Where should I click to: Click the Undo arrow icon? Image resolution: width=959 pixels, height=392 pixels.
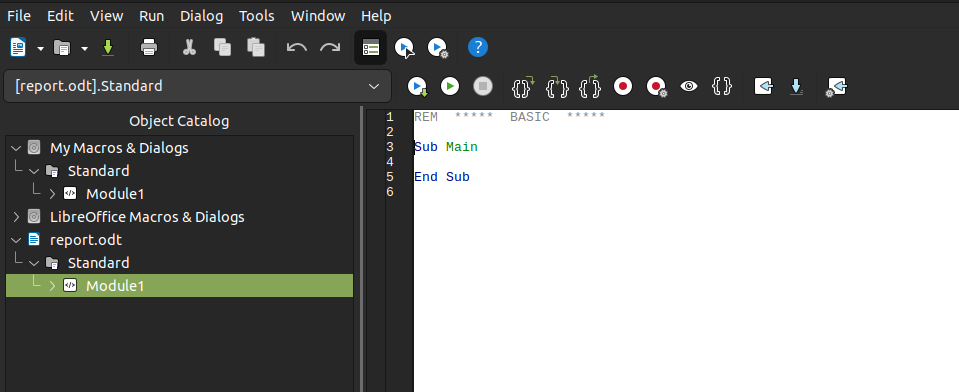coord(297,47)
